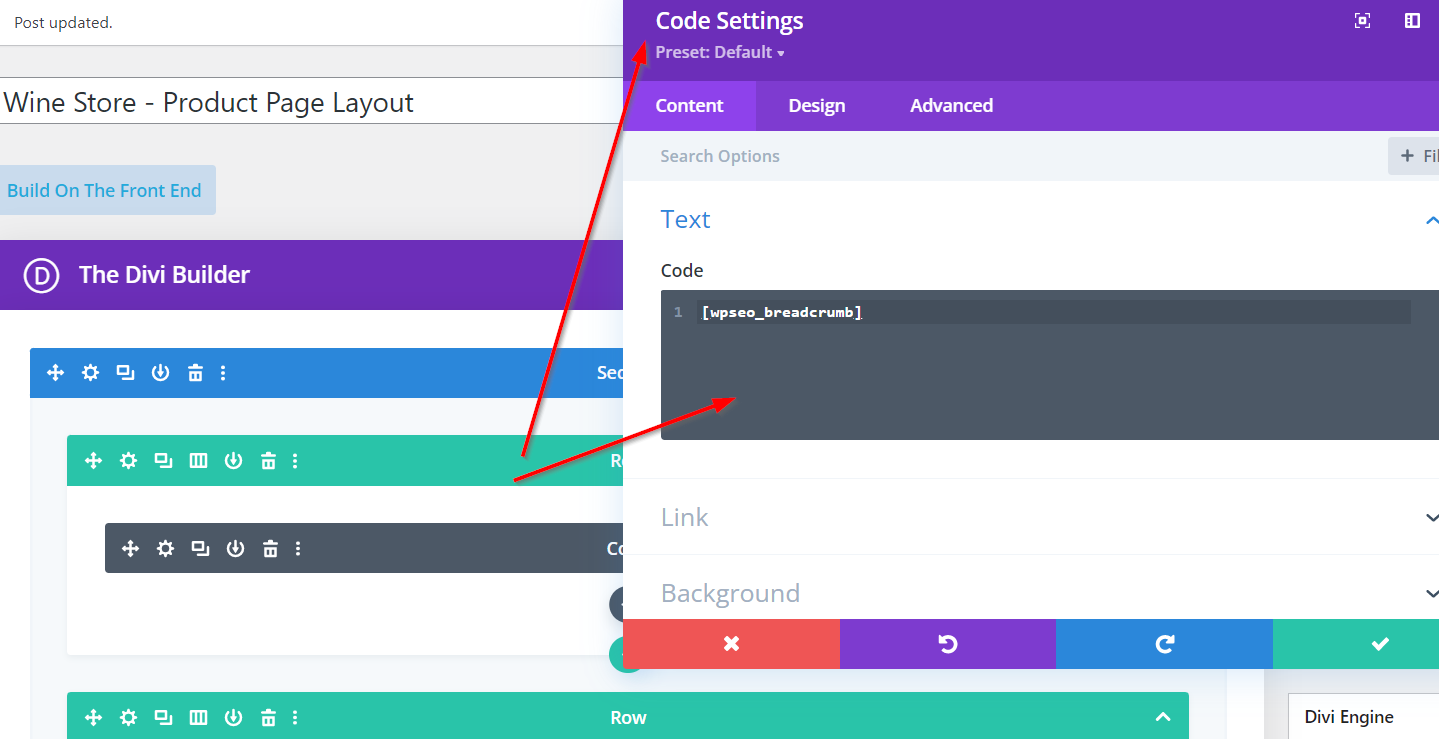The height and width of the screenshot is (739, 1439).
Task: Toggle disable on the Code module
Action: click(235, 548)
